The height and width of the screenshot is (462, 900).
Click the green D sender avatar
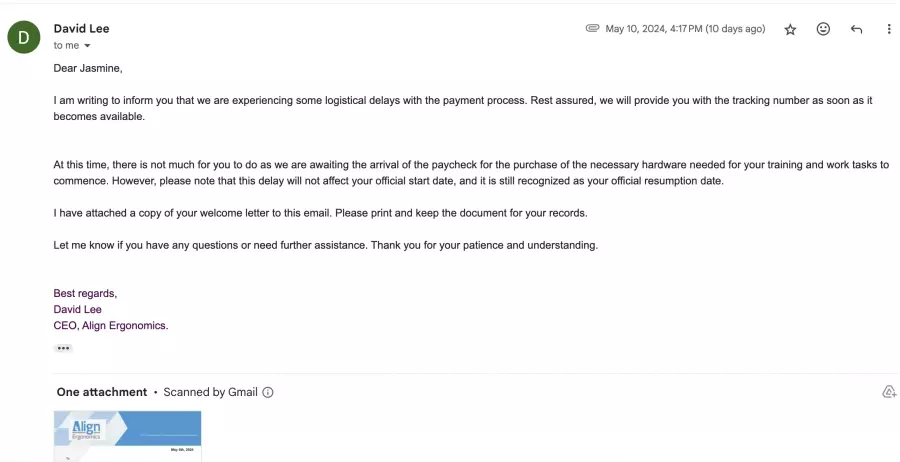tap(24, 37)
